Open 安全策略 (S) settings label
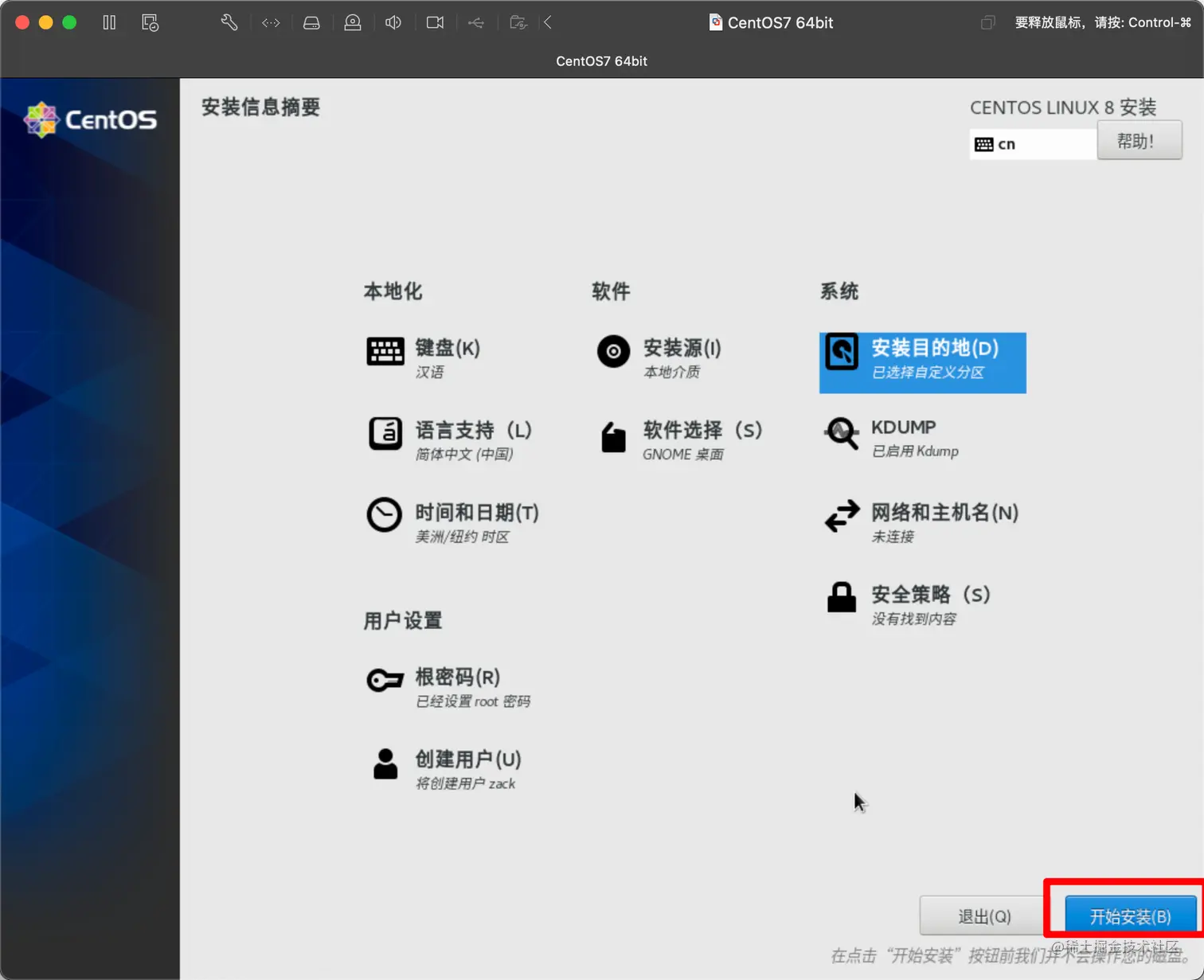Viewport: 1204px width, 980px height. [931, 595]
